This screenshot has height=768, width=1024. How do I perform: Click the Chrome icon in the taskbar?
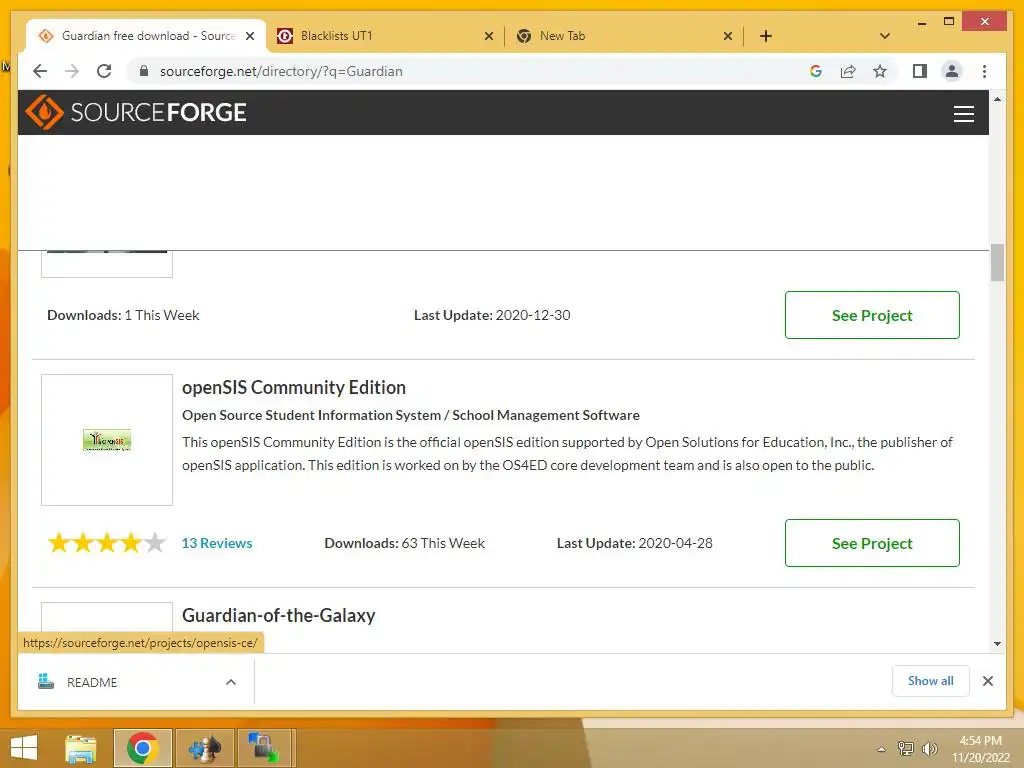point(142,748)
